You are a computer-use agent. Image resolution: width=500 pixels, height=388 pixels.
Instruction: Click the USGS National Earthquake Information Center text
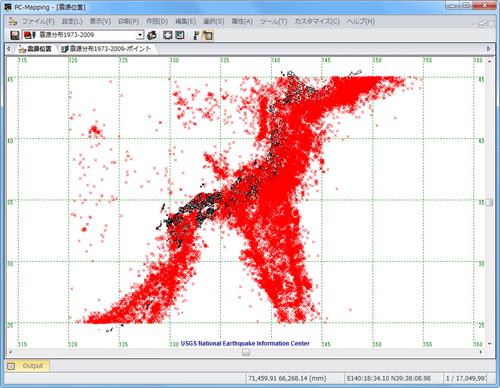(x=245, y=343)
